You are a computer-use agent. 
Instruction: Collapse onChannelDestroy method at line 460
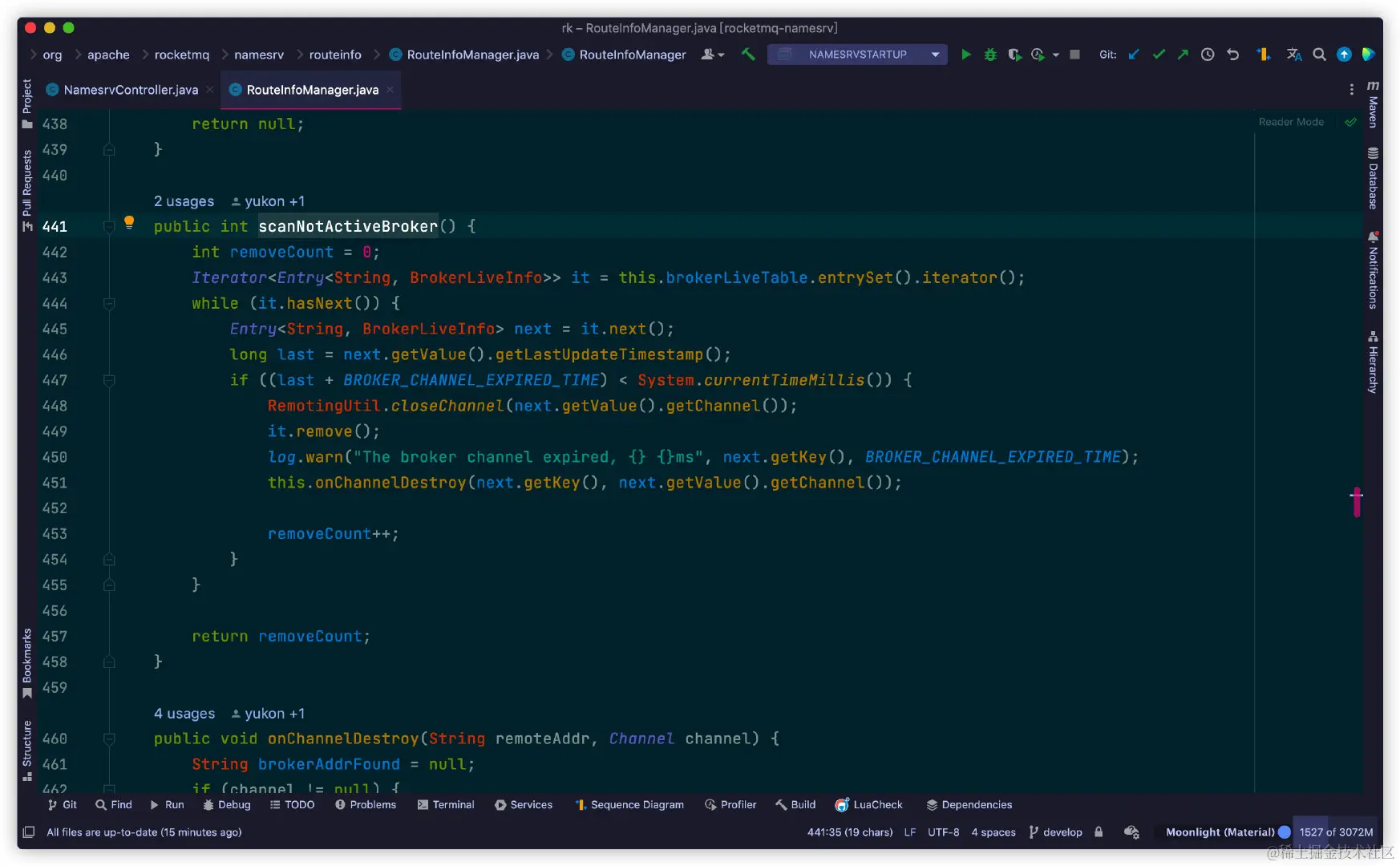[x=109, y=739]
